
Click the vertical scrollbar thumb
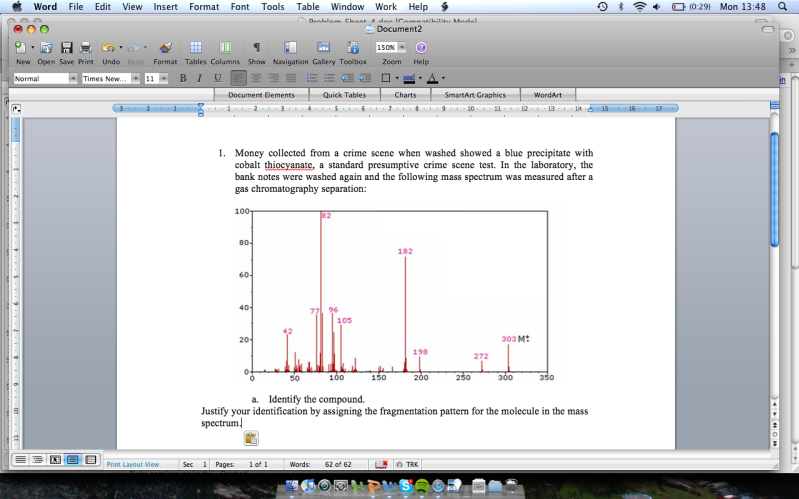[775, 190]
